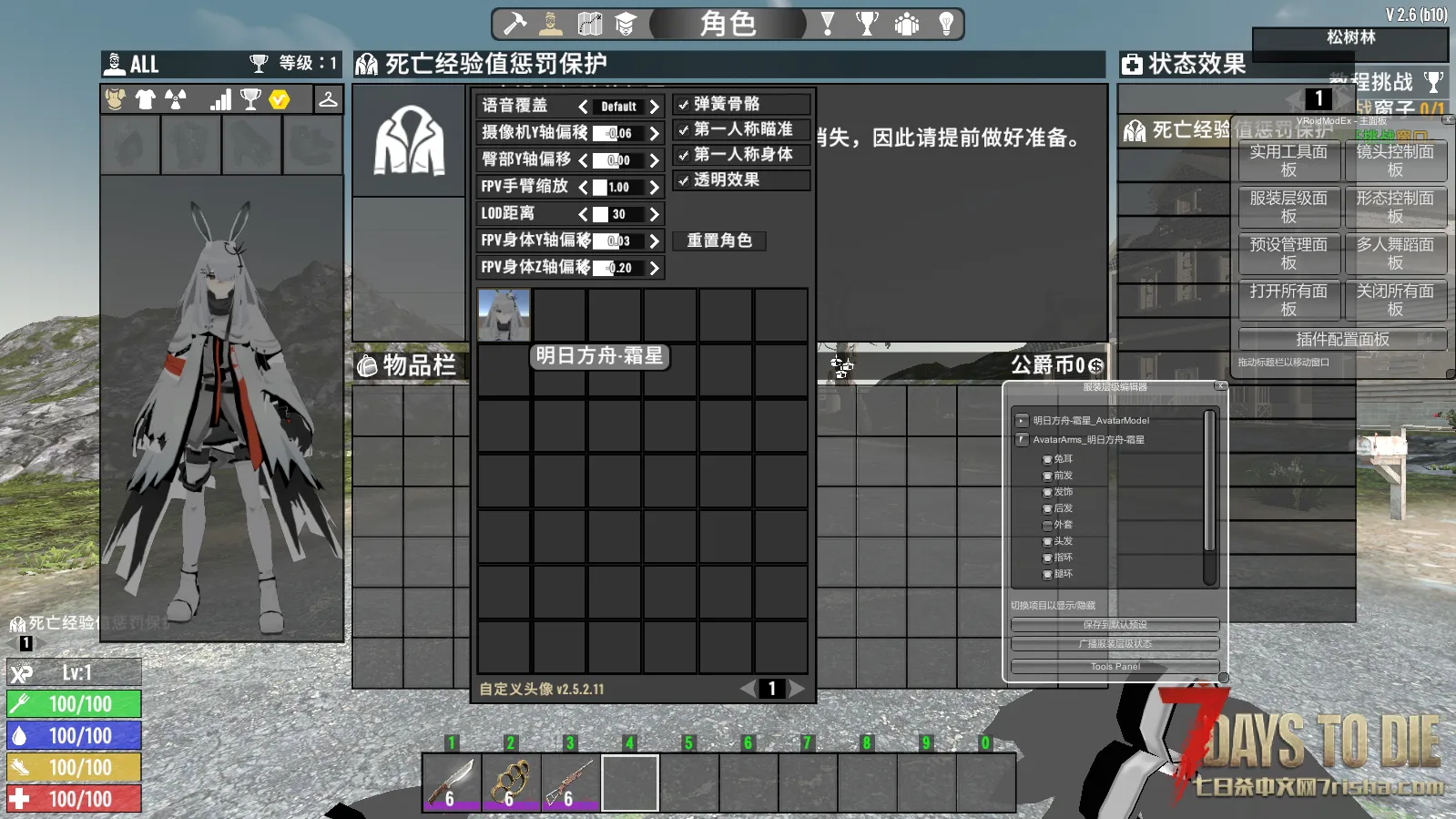Toggle visibility of 外套 layer

click(x=1047, y=526)
